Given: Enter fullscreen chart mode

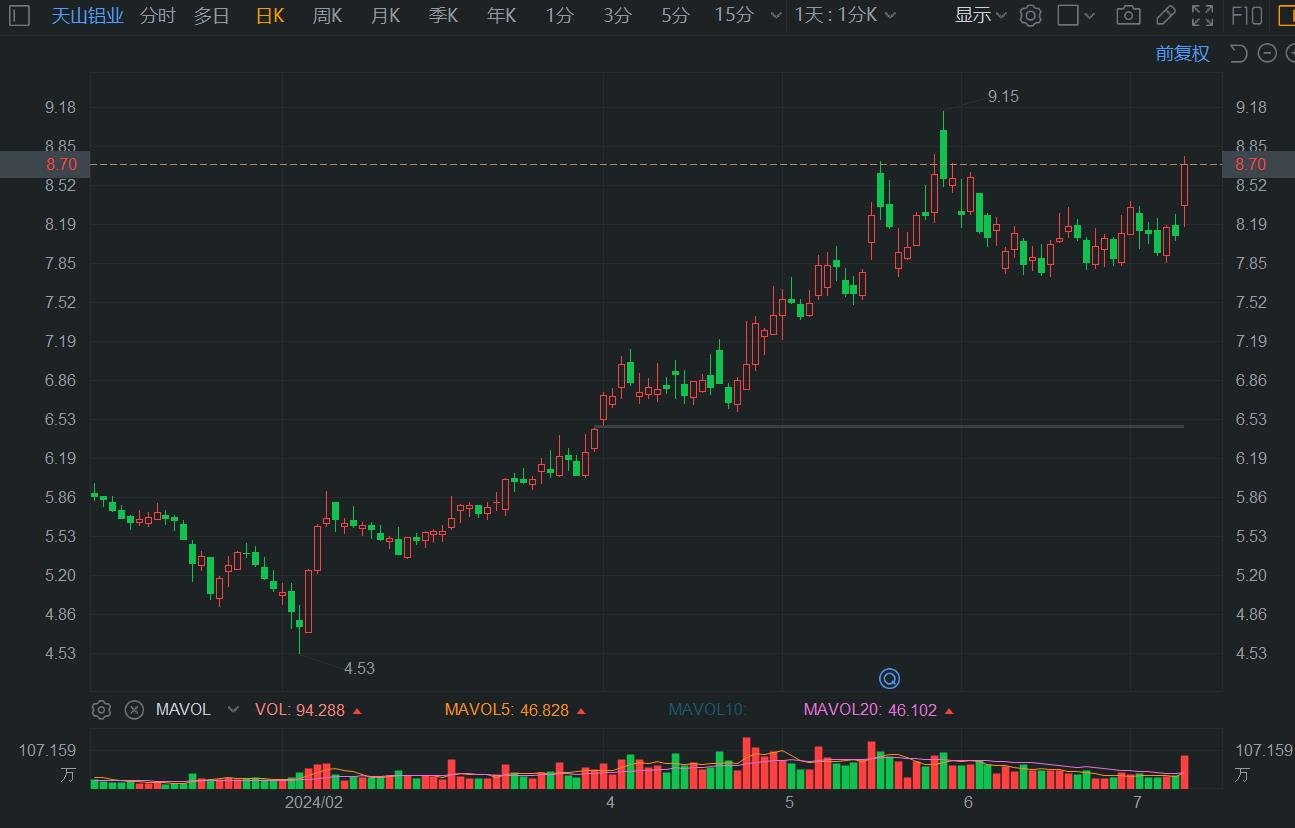Looking at the screenshot, I should 1202,15.
